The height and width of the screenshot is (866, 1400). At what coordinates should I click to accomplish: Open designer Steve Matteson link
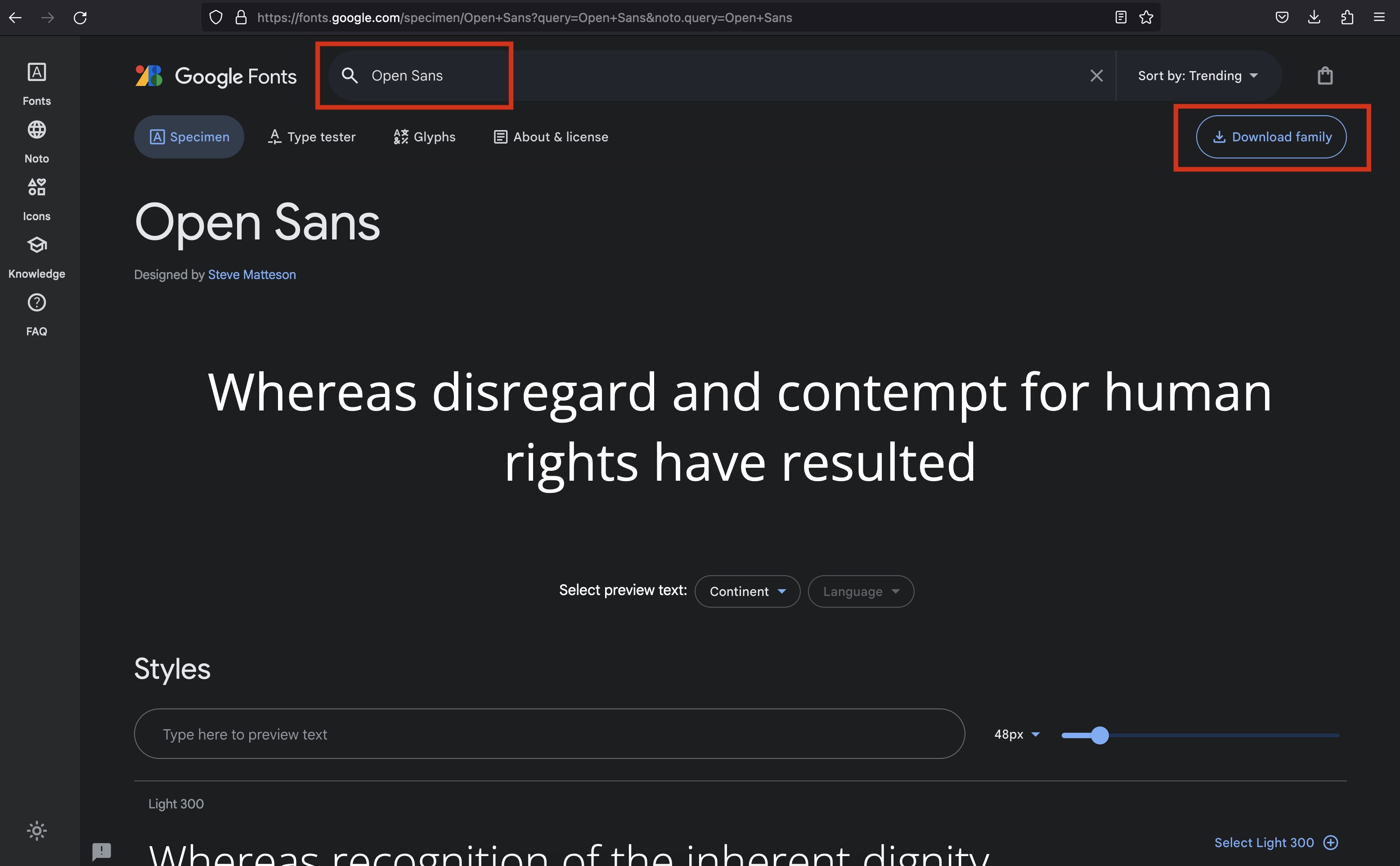[x=252, y=275]
